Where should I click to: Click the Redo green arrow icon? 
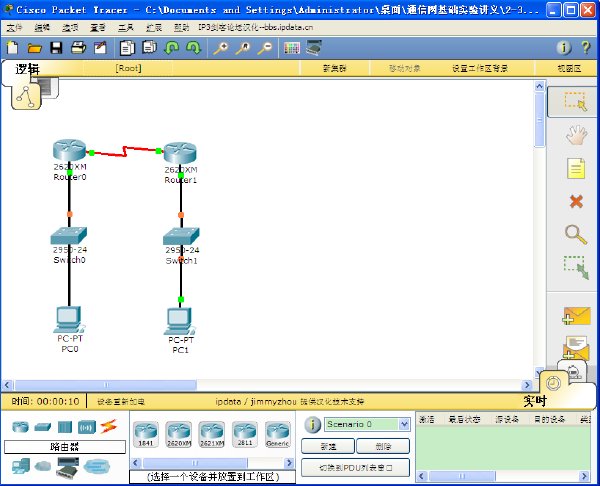[x=193, y=48]
